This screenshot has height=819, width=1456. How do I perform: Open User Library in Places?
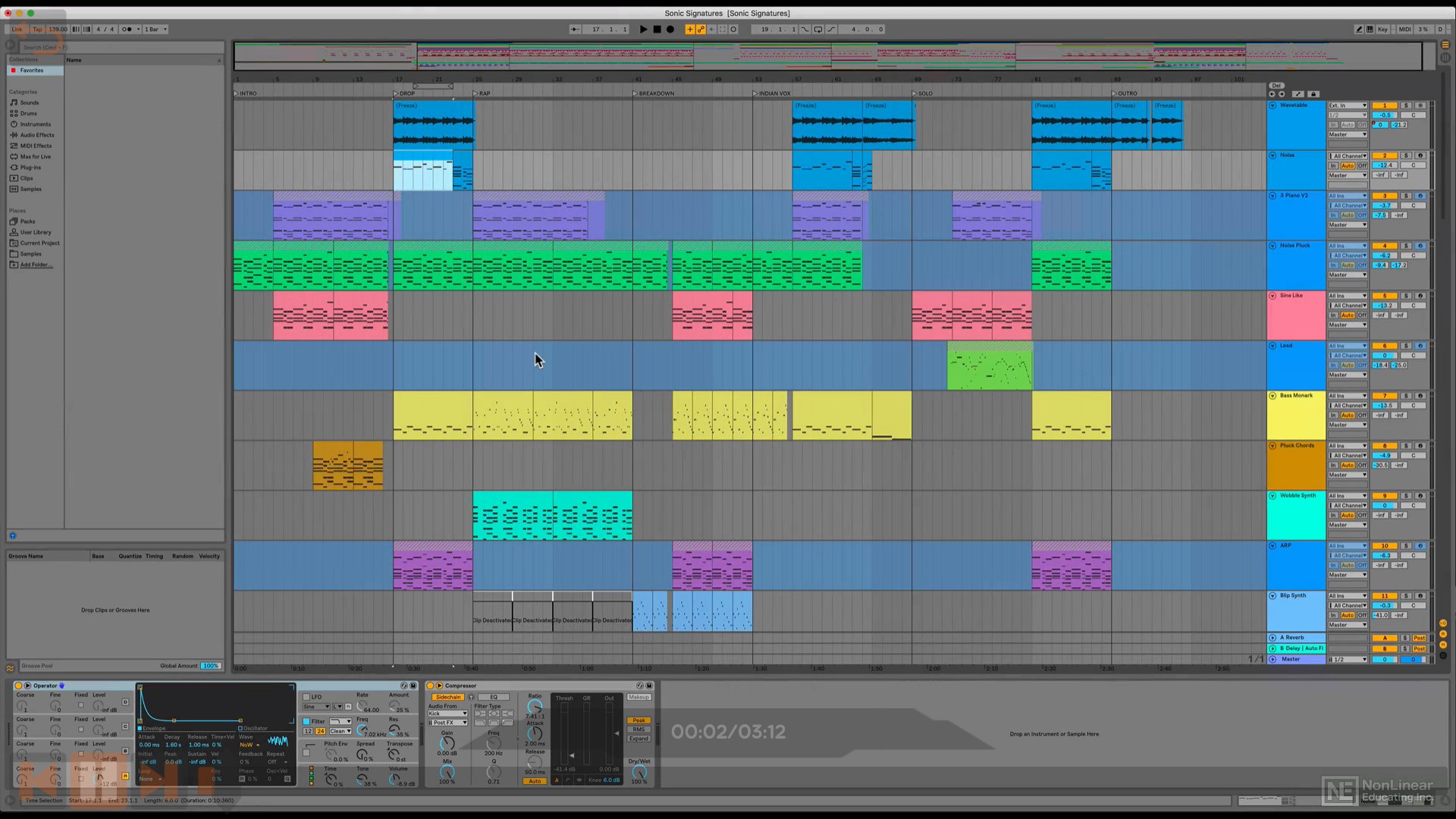tap(36, 232)
